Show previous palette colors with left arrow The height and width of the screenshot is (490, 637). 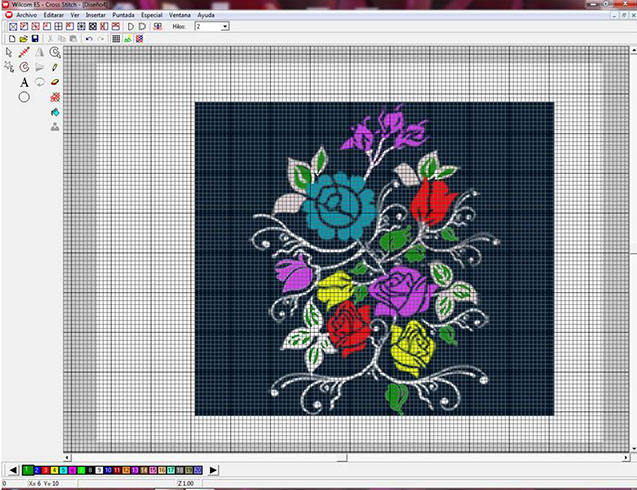[x=13, y=470]
